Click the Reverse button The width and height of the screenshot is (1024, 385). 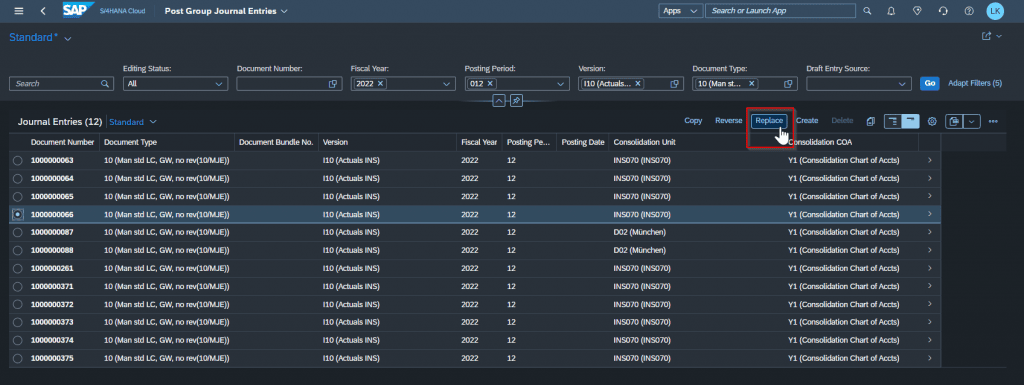[x=728, y=121]
